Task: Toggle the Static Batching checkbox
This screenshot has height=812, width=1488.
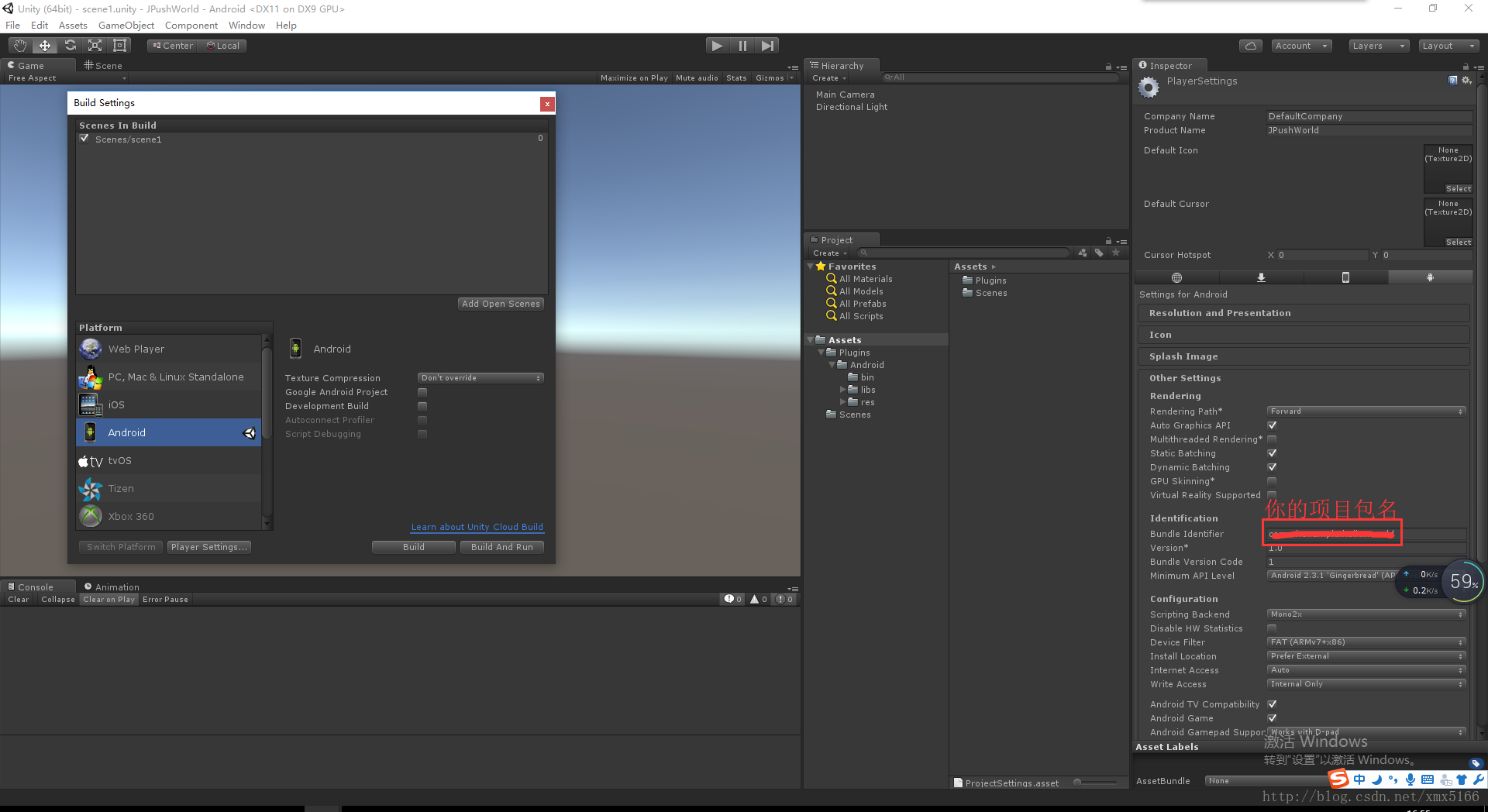Action: pos(1272,453)
